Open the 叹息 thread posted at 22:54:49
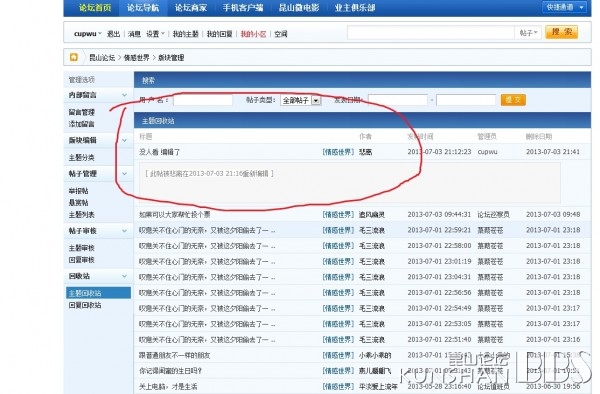 click(207, 308)
